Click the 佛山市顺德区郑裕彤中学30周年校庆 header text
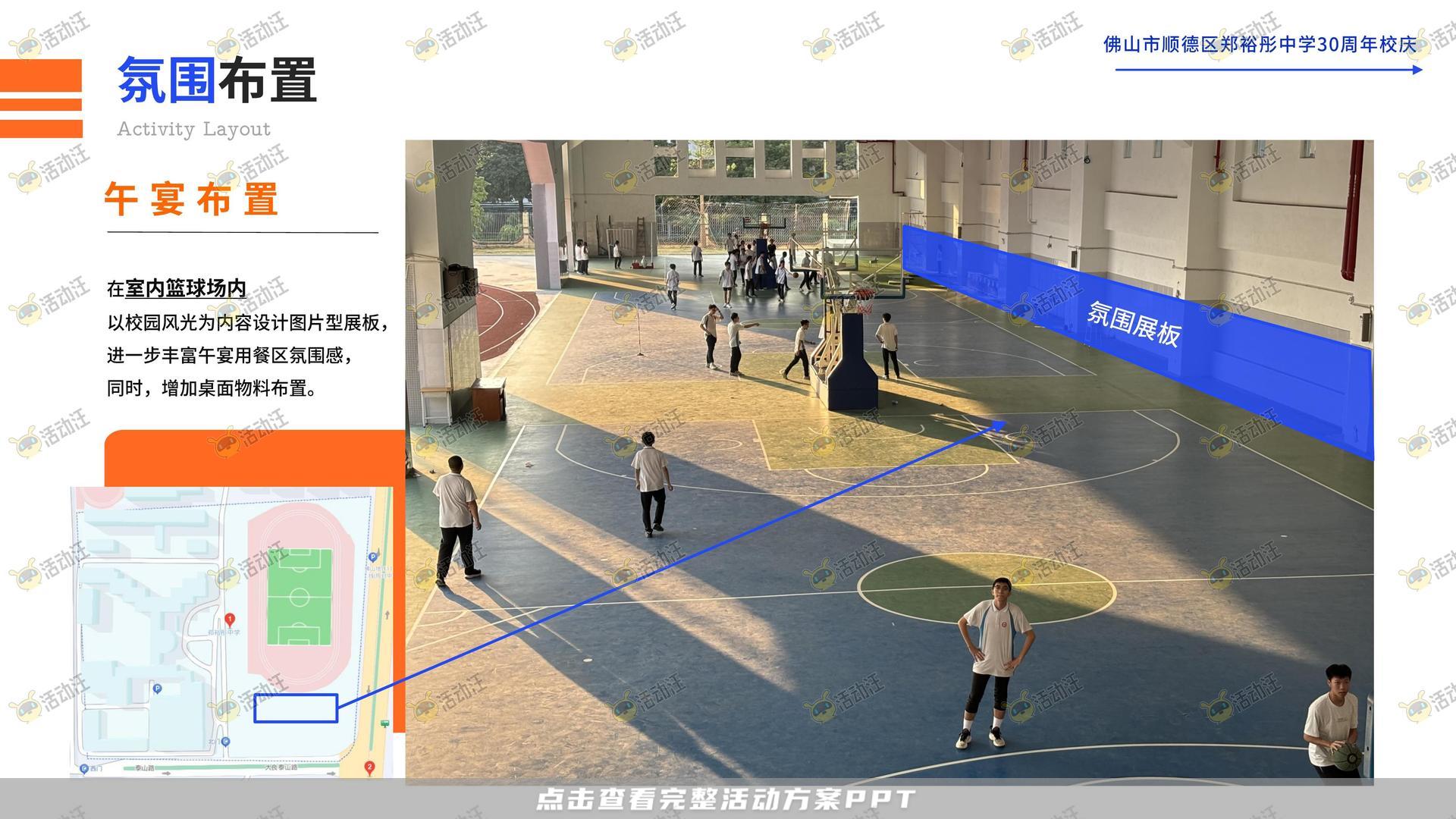This screenshot has height=819, width=1456. click(x=1259, y=45)
